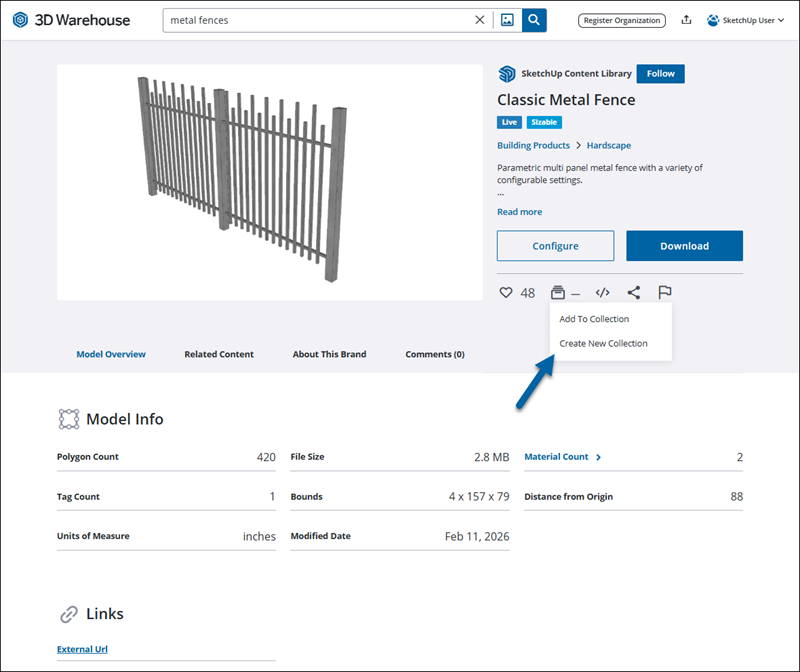800x672 pixels.
Task: Click the 3D Warehouse logo icon
Action: pos(20,20)
